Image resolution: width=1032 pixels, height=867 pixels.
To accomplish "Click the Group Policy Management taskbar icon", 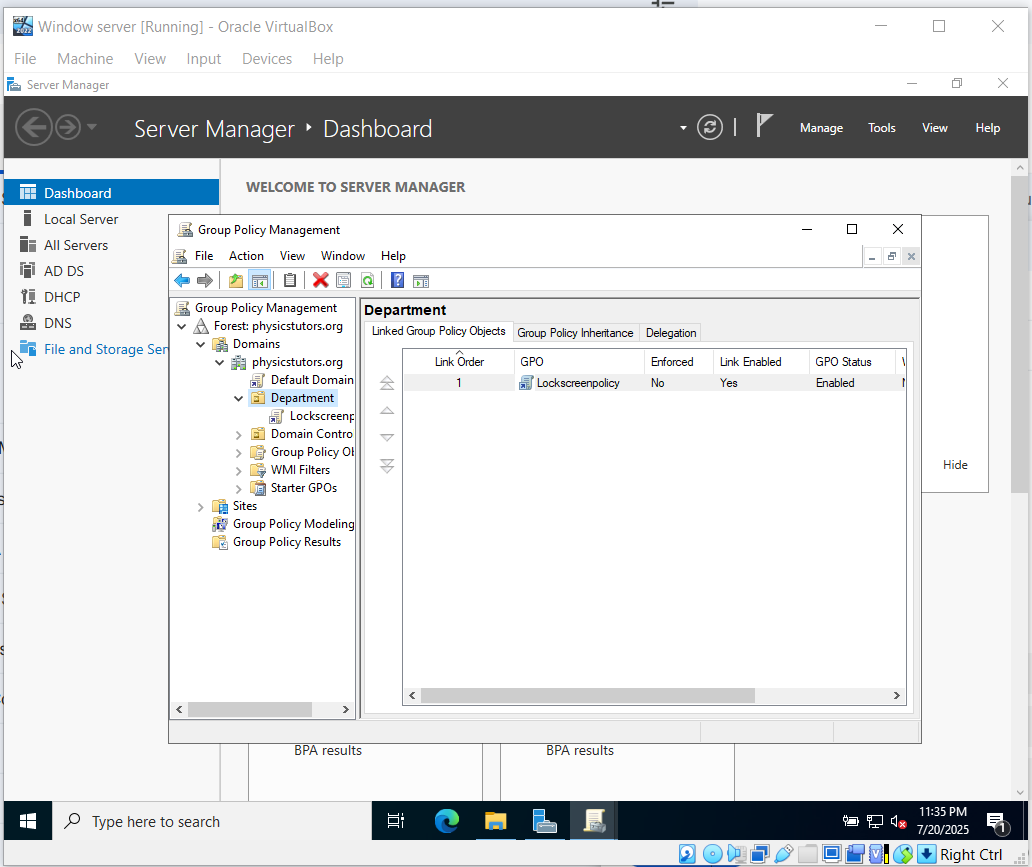I will tap(594, 821).
